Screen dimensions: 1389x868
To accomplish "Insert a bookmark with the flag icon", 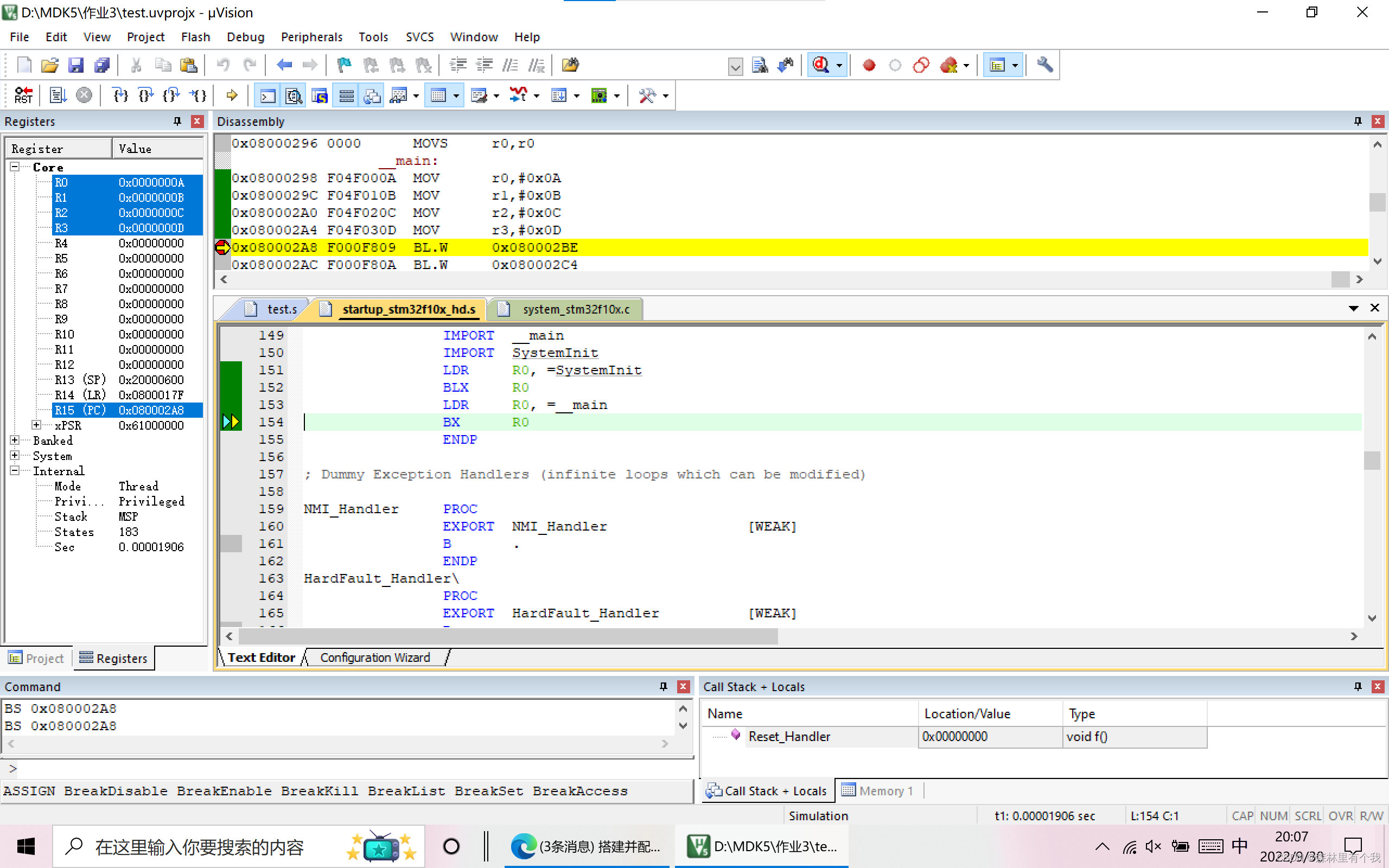I will 344,65.
